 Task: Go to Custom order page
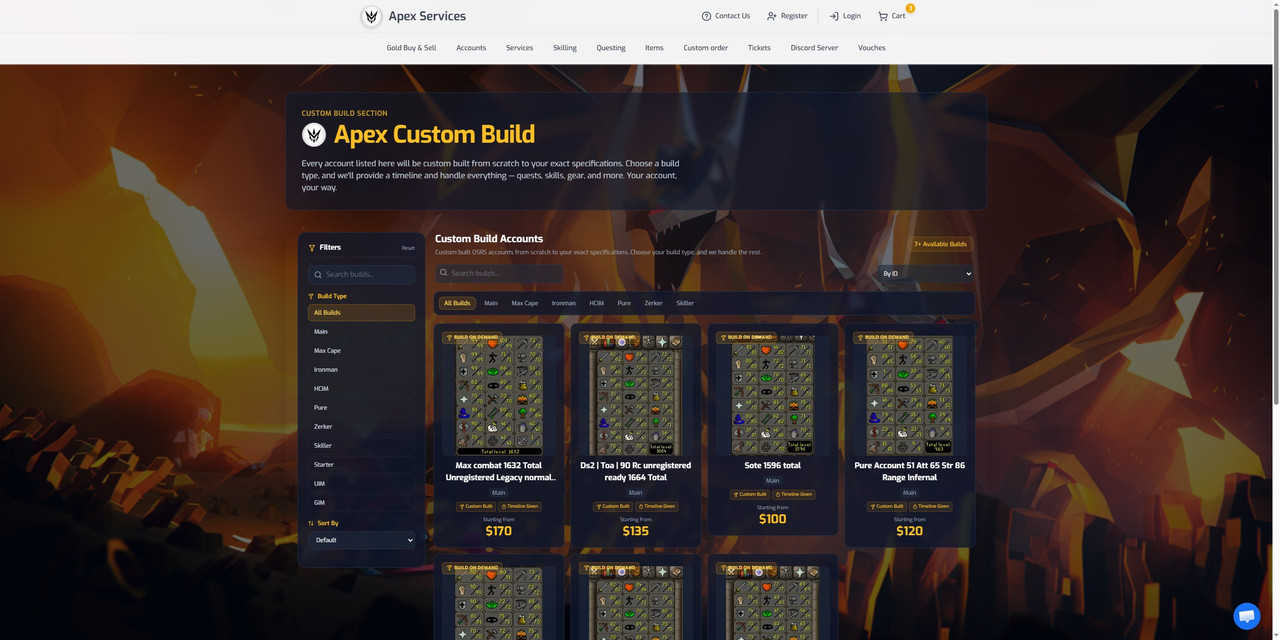[706, 48]
